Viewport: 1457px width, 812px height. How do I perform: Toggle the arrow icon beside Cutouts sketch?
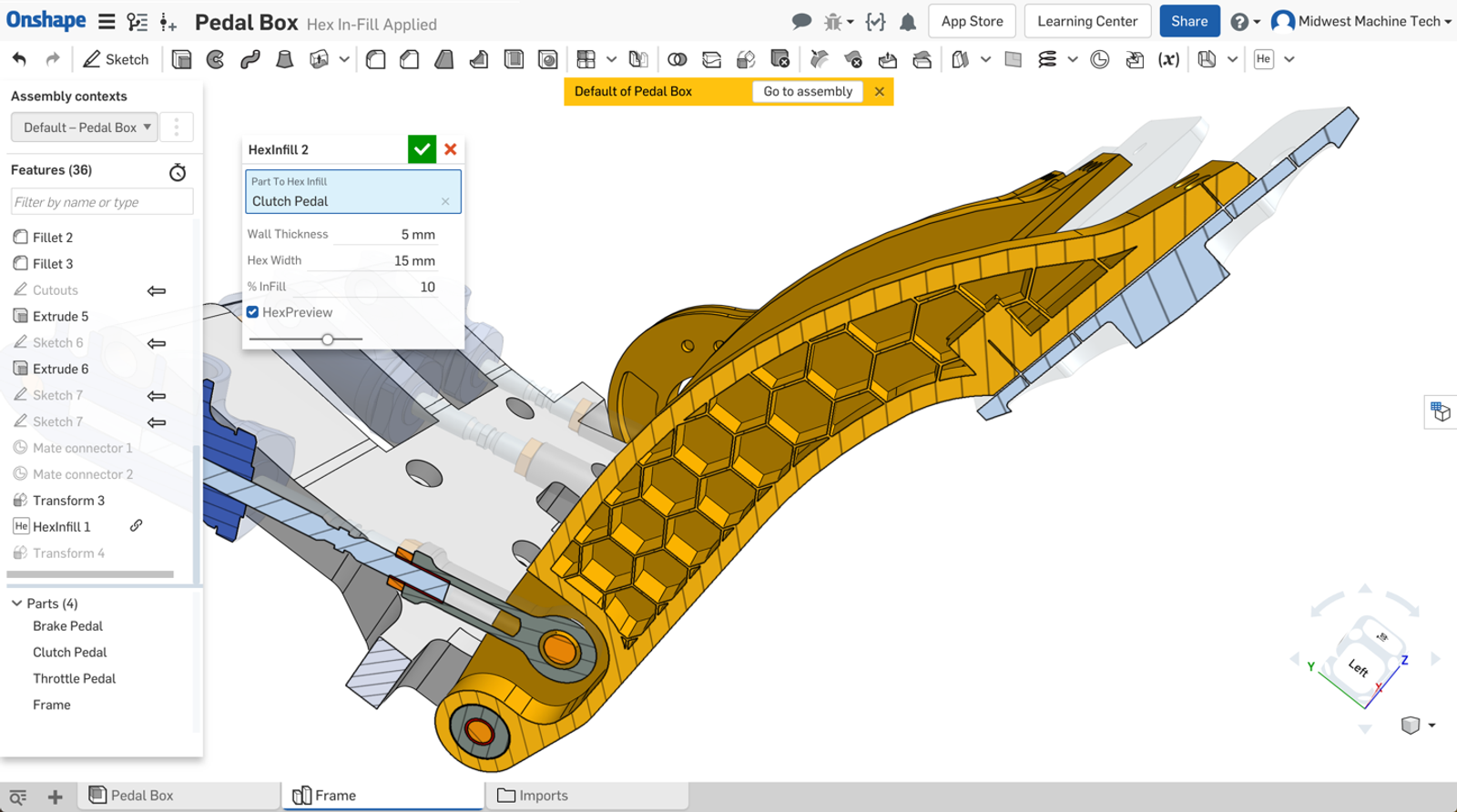point(157,291)
